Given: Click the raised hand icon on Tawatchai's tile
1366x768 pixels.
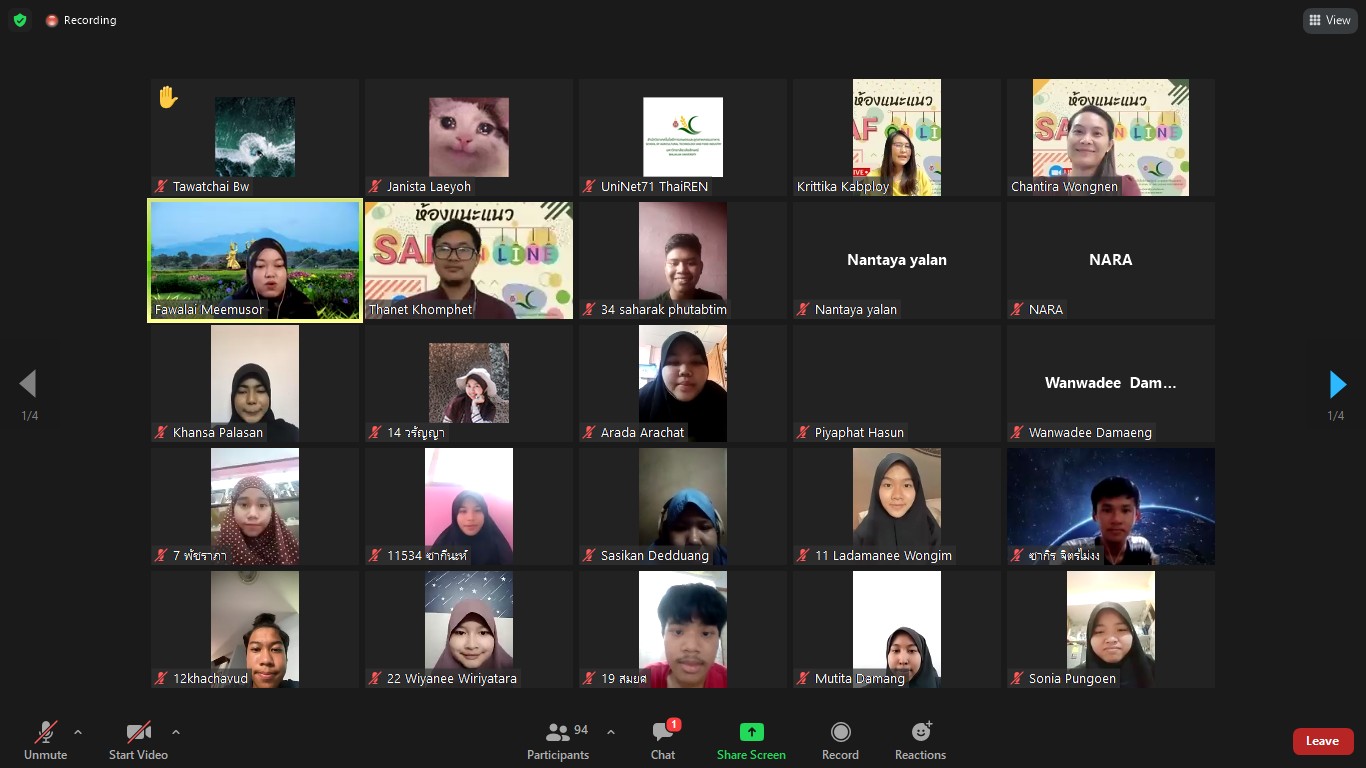Looking at the screenshot, I should tap(168, 97).
